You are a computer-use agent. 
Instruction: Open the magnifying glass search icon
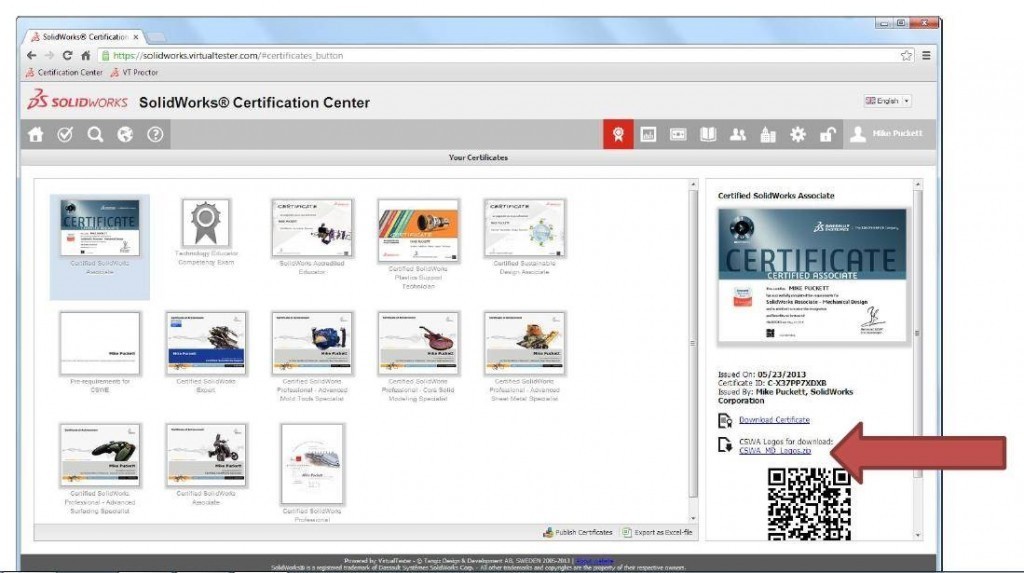pyautogui.click(x=95, y=135)
